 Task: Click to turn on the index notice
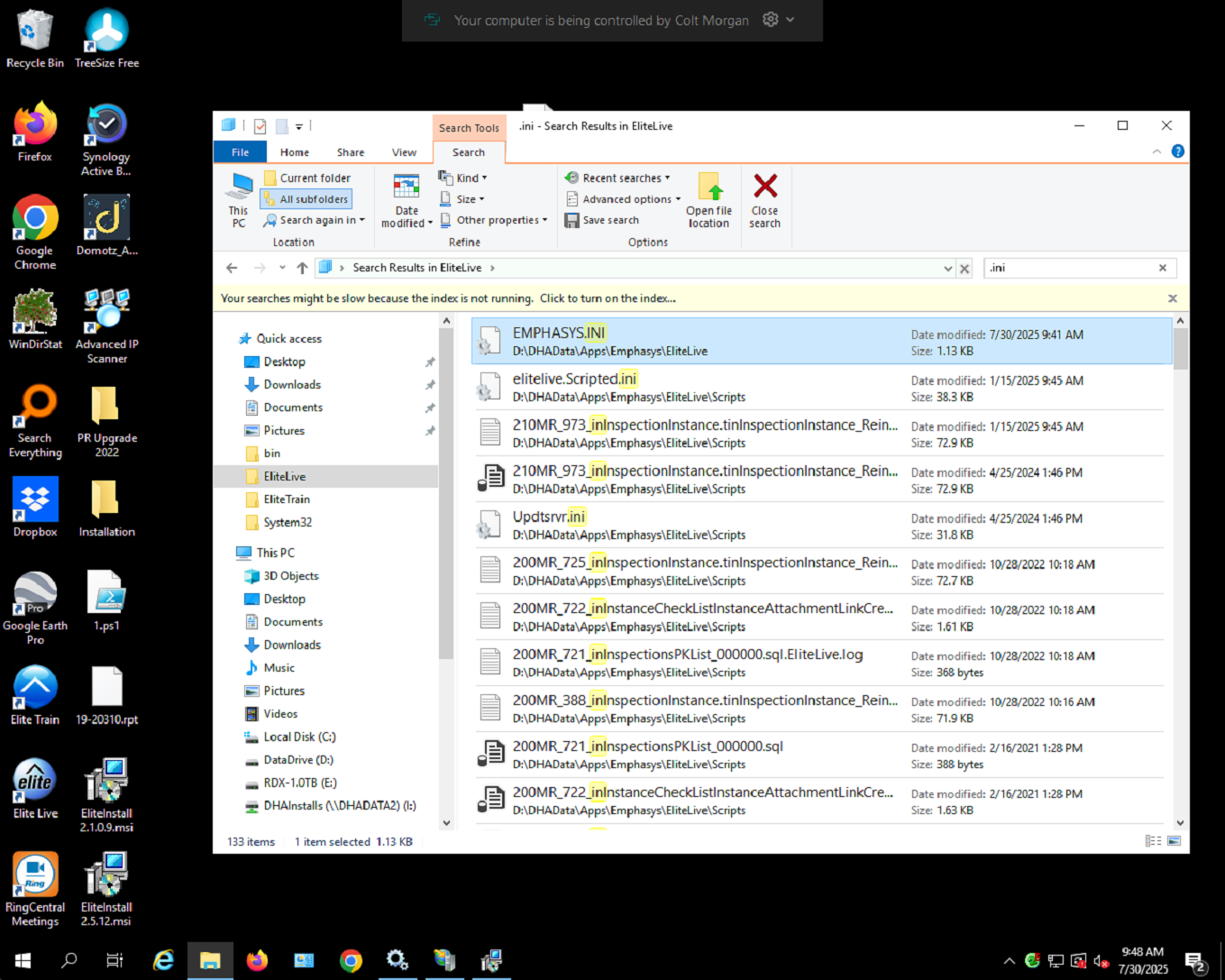click(608, 298)
